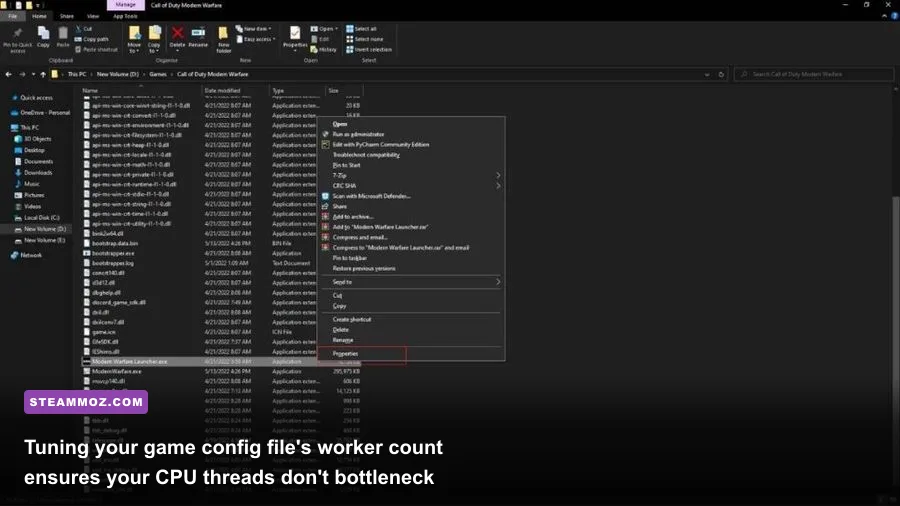
Task: Open the File tab
Action: point(13,16)
